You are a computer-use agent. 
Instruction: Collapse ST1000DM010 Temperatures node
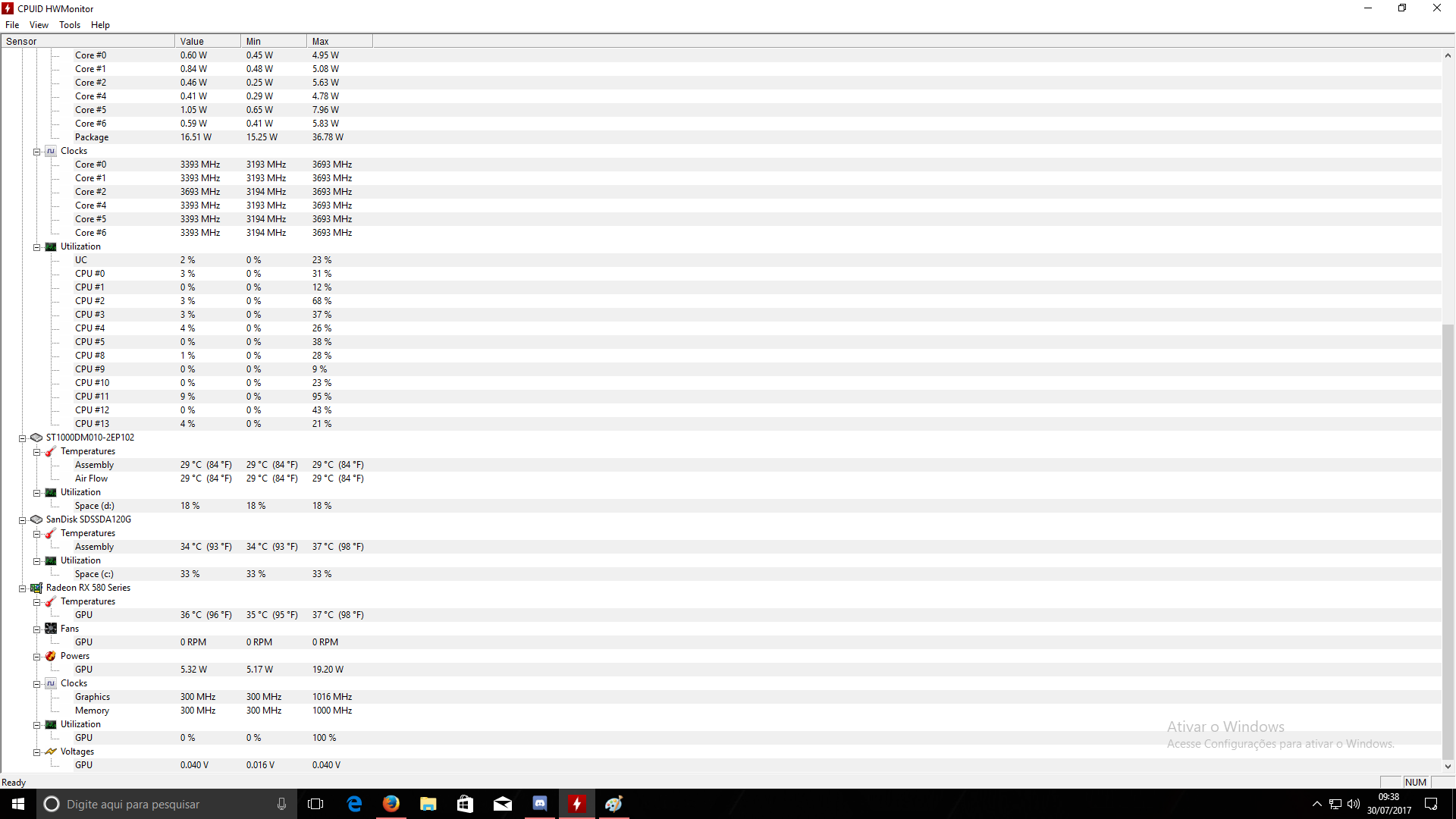pos(36,452)
